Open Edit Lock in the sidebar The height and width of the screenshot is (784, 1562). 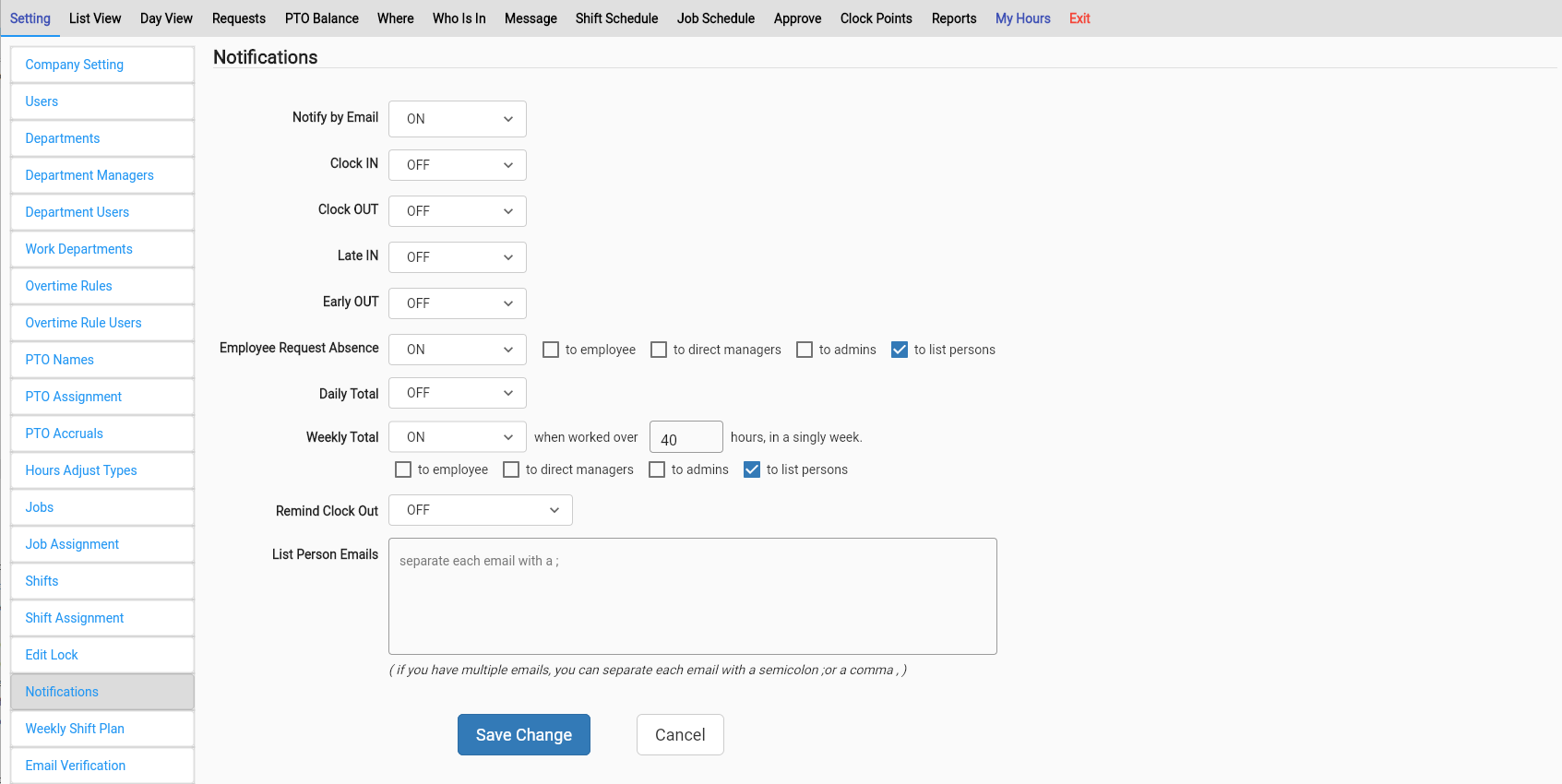click(102, 655)
